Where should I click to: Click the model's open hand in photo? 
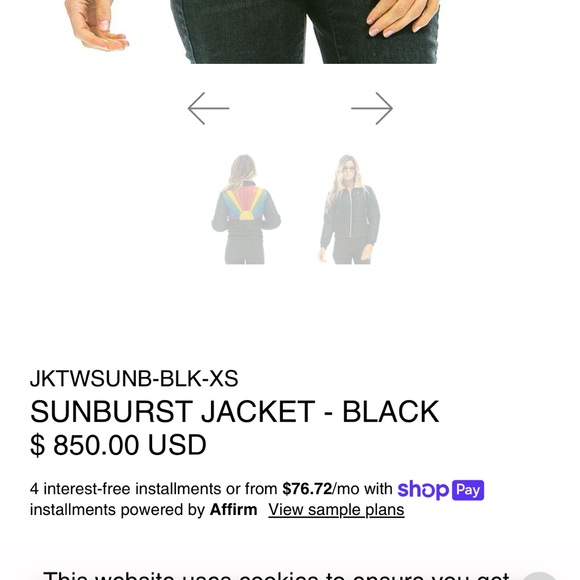[x=96, y=25]
